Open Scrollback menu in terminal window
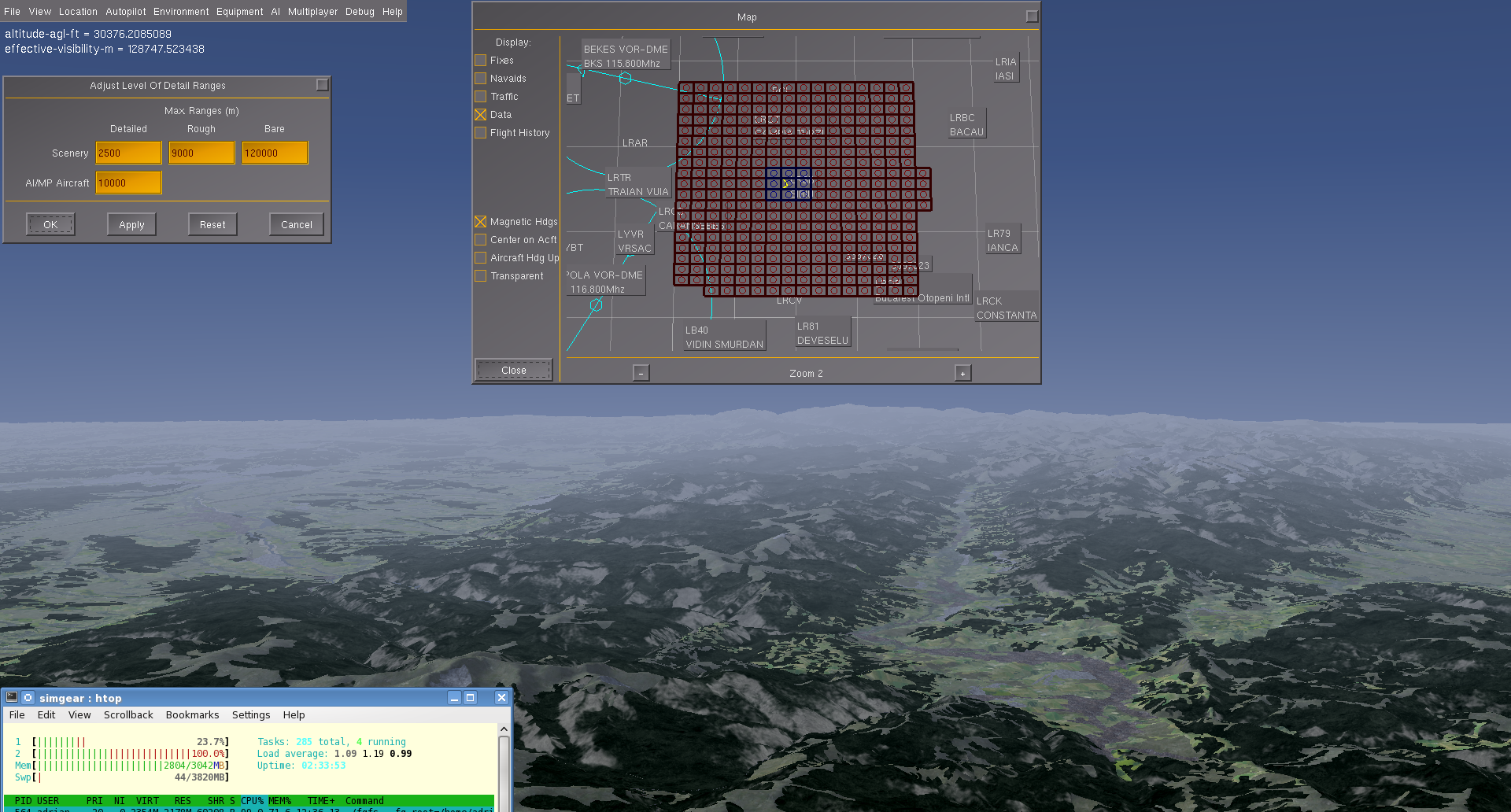The image size is (1511, 812). pyautogui.click(x=128, y=714)
